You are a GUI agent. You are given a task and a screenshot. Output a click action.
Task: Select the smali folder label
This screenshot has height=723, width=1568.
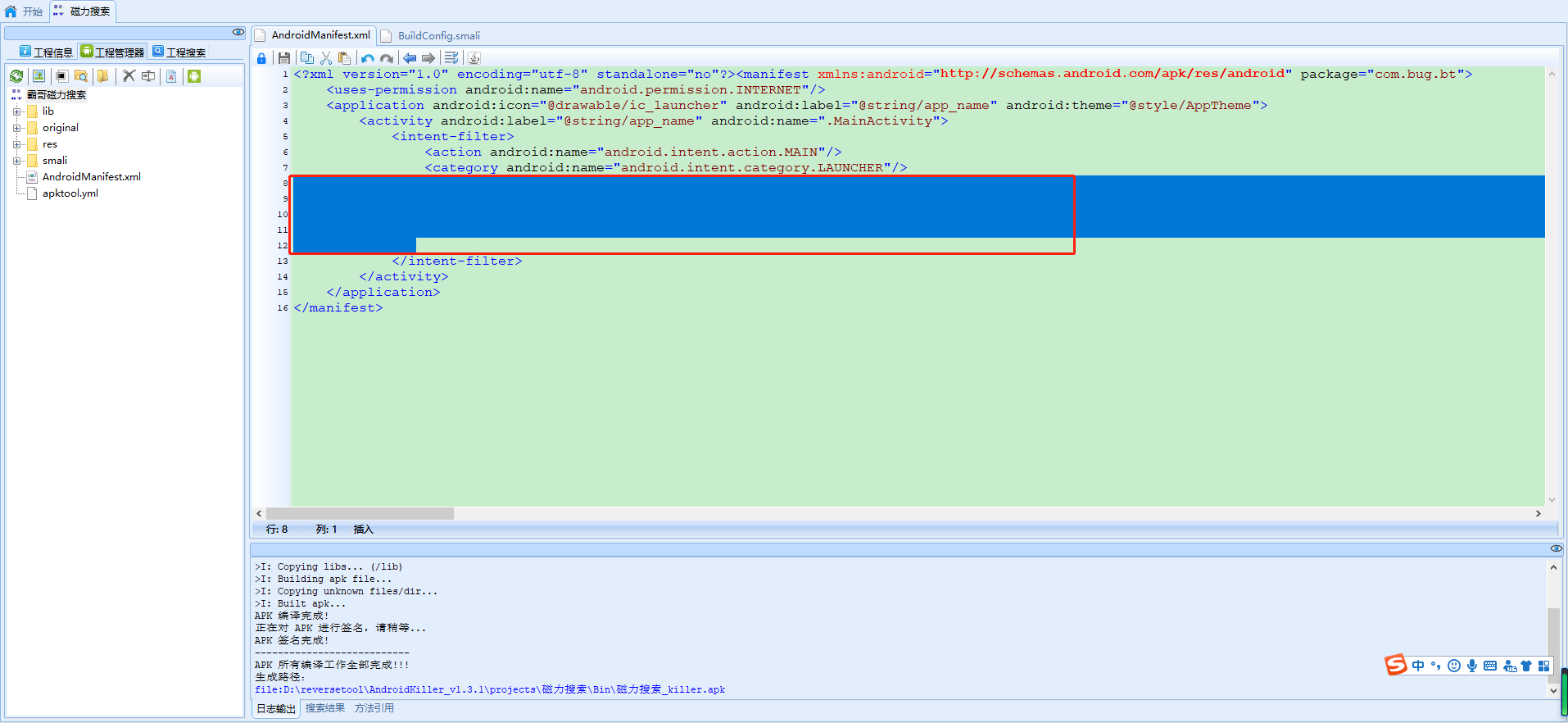point(55,161)
